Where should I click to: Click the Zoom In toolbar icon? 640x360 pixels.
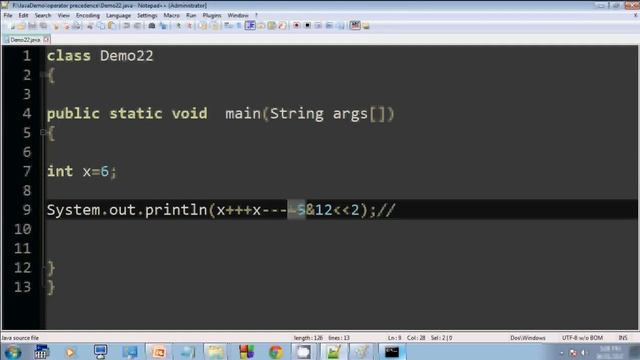click(x=178, y=26)
